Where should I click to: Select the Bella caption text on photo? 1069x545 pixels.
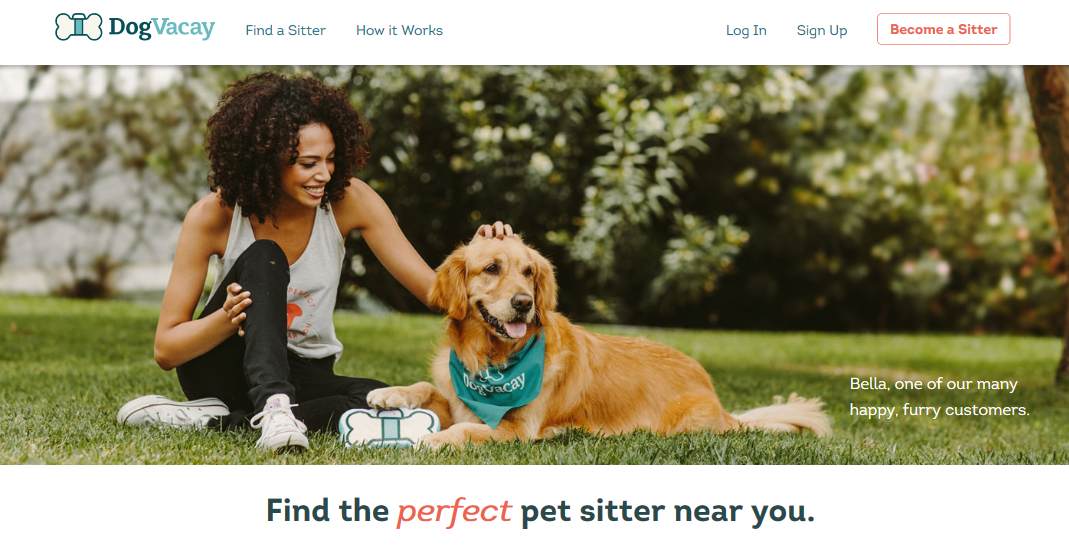point(939,397)
